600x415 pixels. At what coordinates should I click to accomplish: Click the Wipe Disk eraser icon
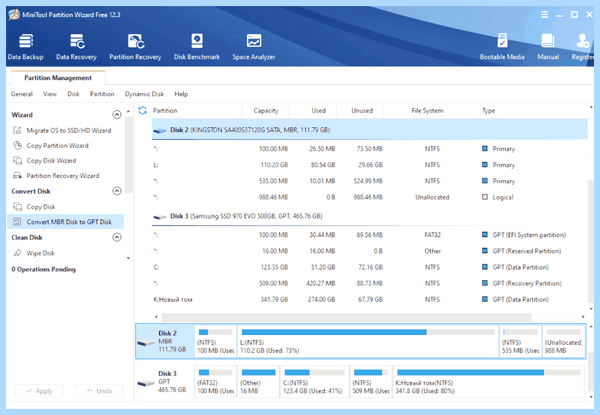pos(17,253)
